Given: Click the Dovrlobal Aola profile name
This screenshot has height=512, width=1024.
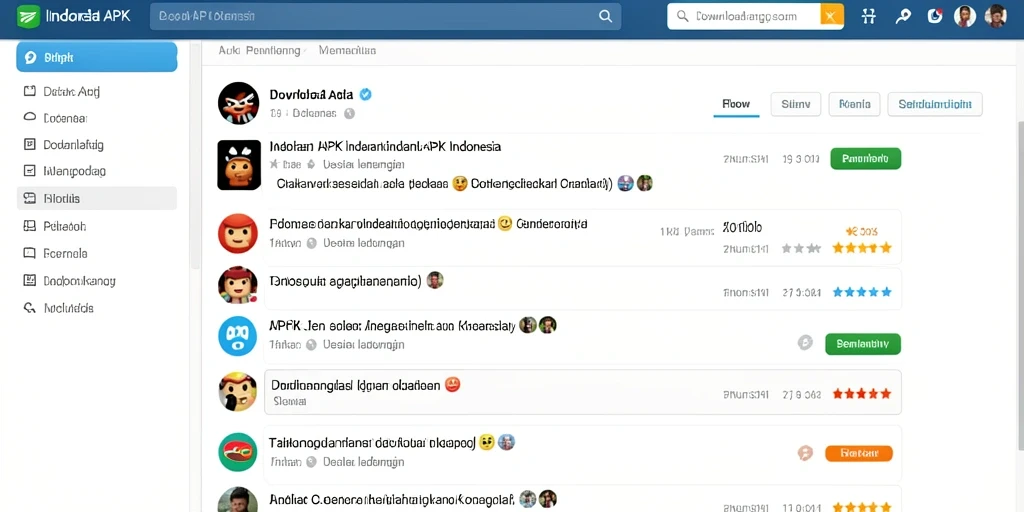Looking at the screenshot, I should (x=312, y=95).
